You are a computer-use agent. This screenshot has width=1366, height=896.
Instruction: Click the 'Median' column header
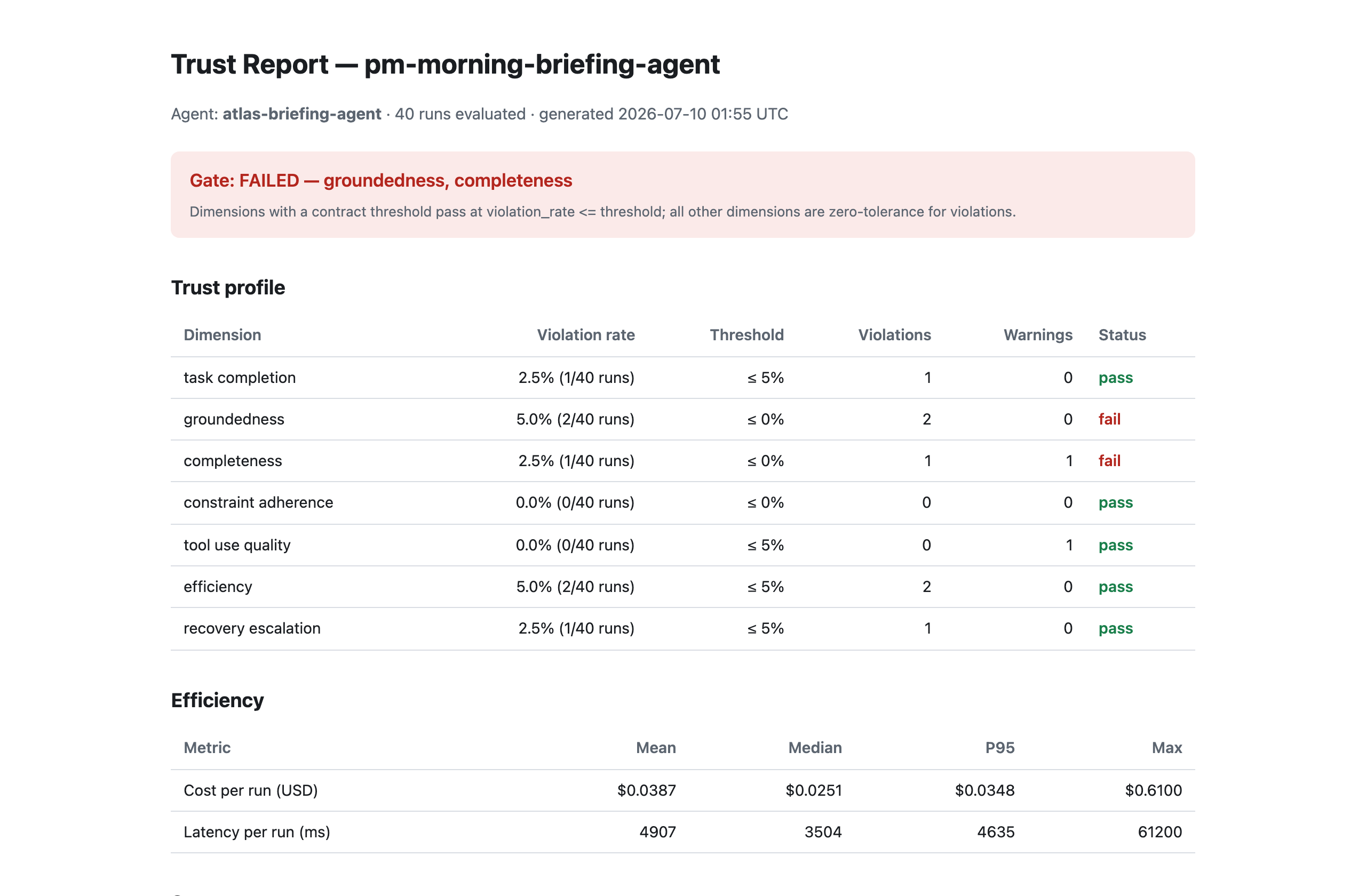(814, 747)
